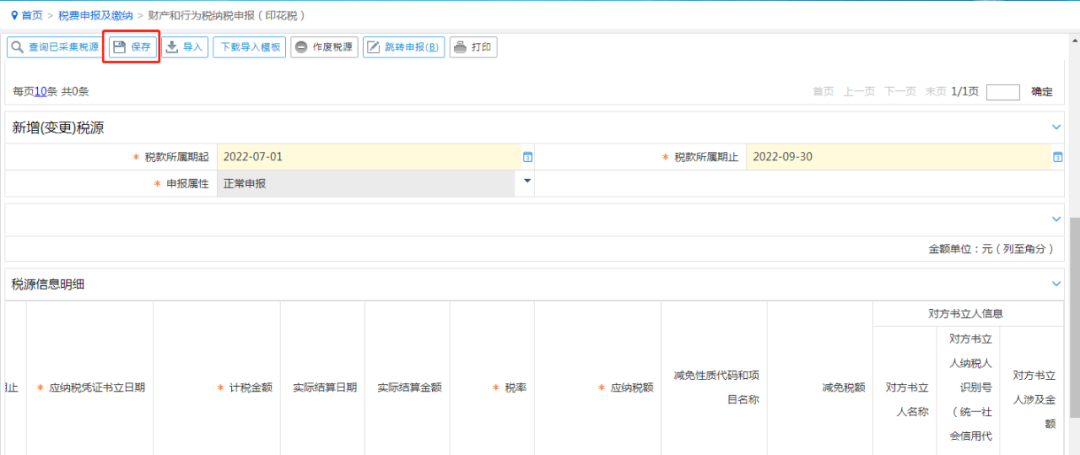The image size is (1080, 455).
Task: Click the 查询已采集税源 search button
Action: tap(55, 47)
